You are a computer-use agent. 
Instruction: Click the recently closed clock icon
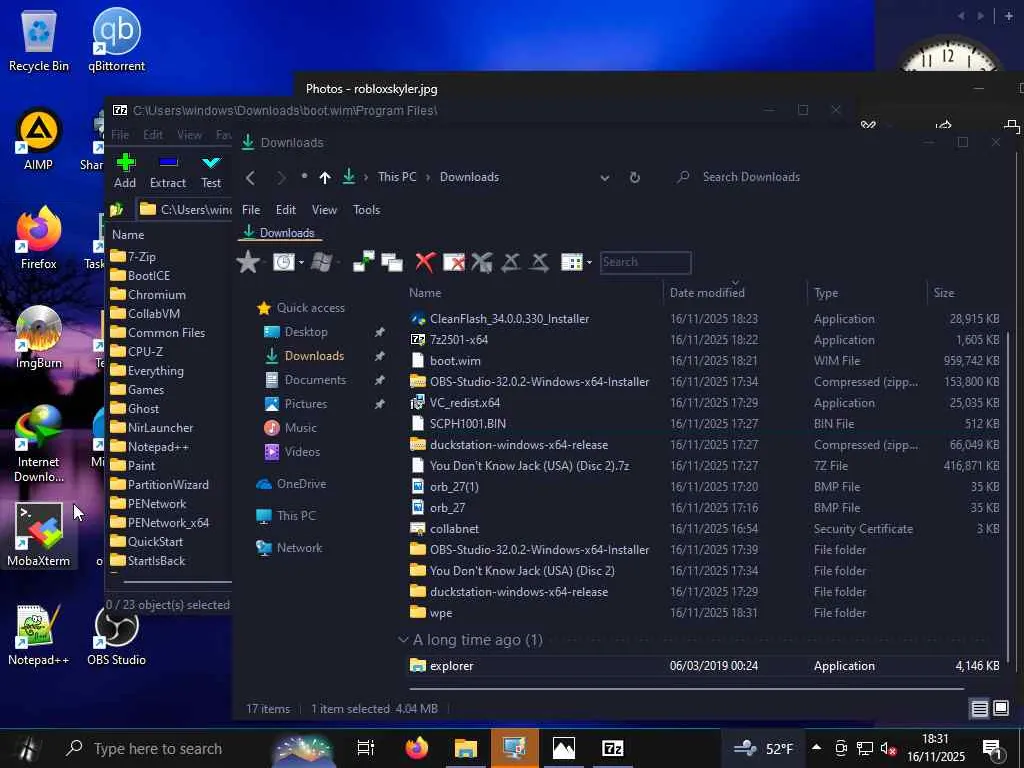click(x=283, y=262)
